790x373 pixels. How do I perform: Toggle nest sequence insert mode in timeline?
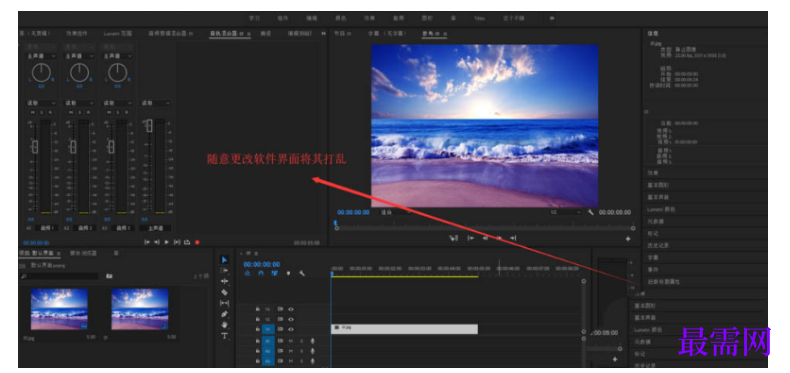click(x=247, y=273)
